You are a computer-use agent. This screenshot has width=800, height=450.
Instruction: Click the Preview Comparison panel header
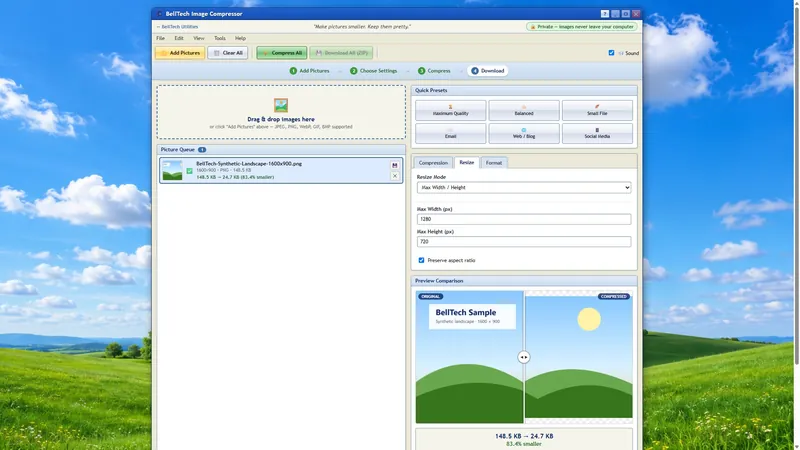524,281
